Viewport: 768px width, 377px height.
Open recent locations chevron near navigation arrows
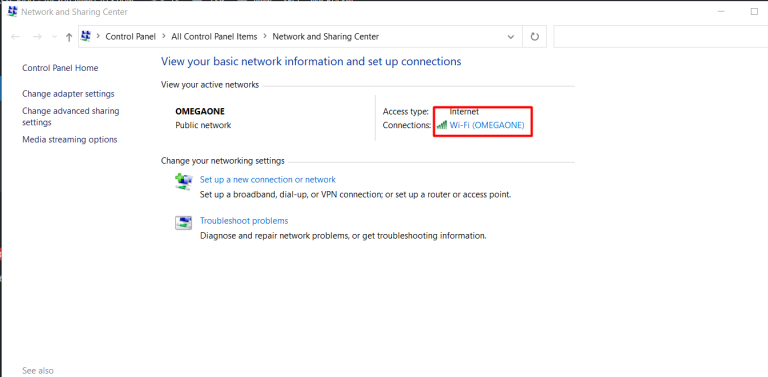54,37
